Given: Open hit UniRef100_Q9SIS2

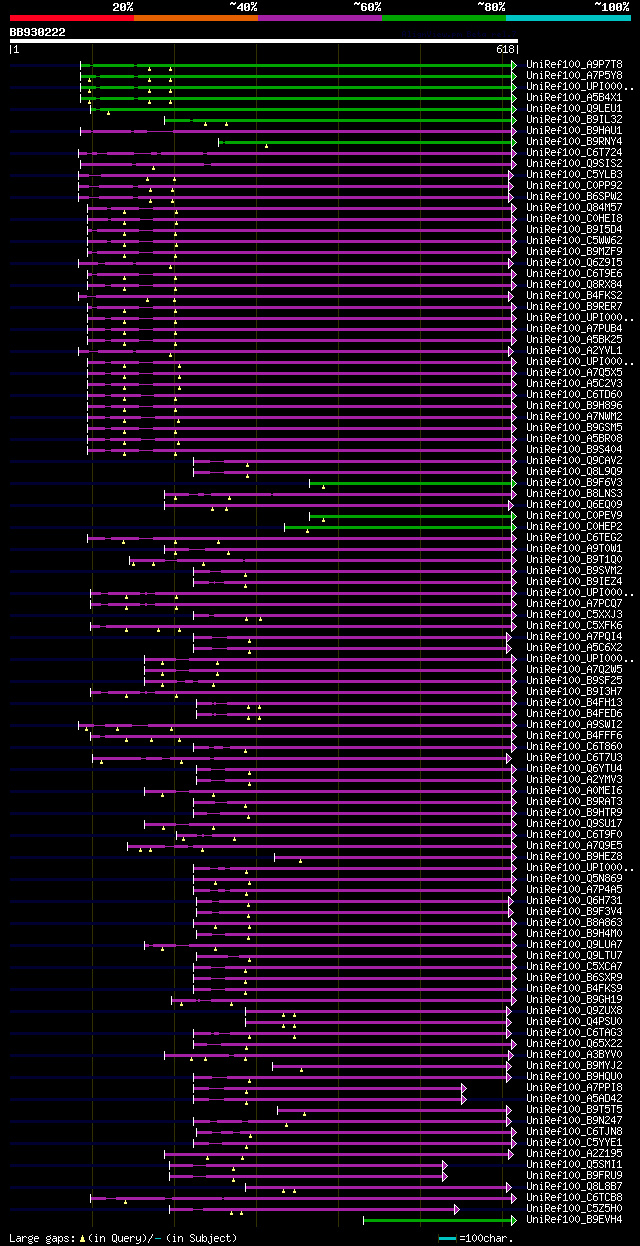Looking at the screenshot, I should point(574,164).
